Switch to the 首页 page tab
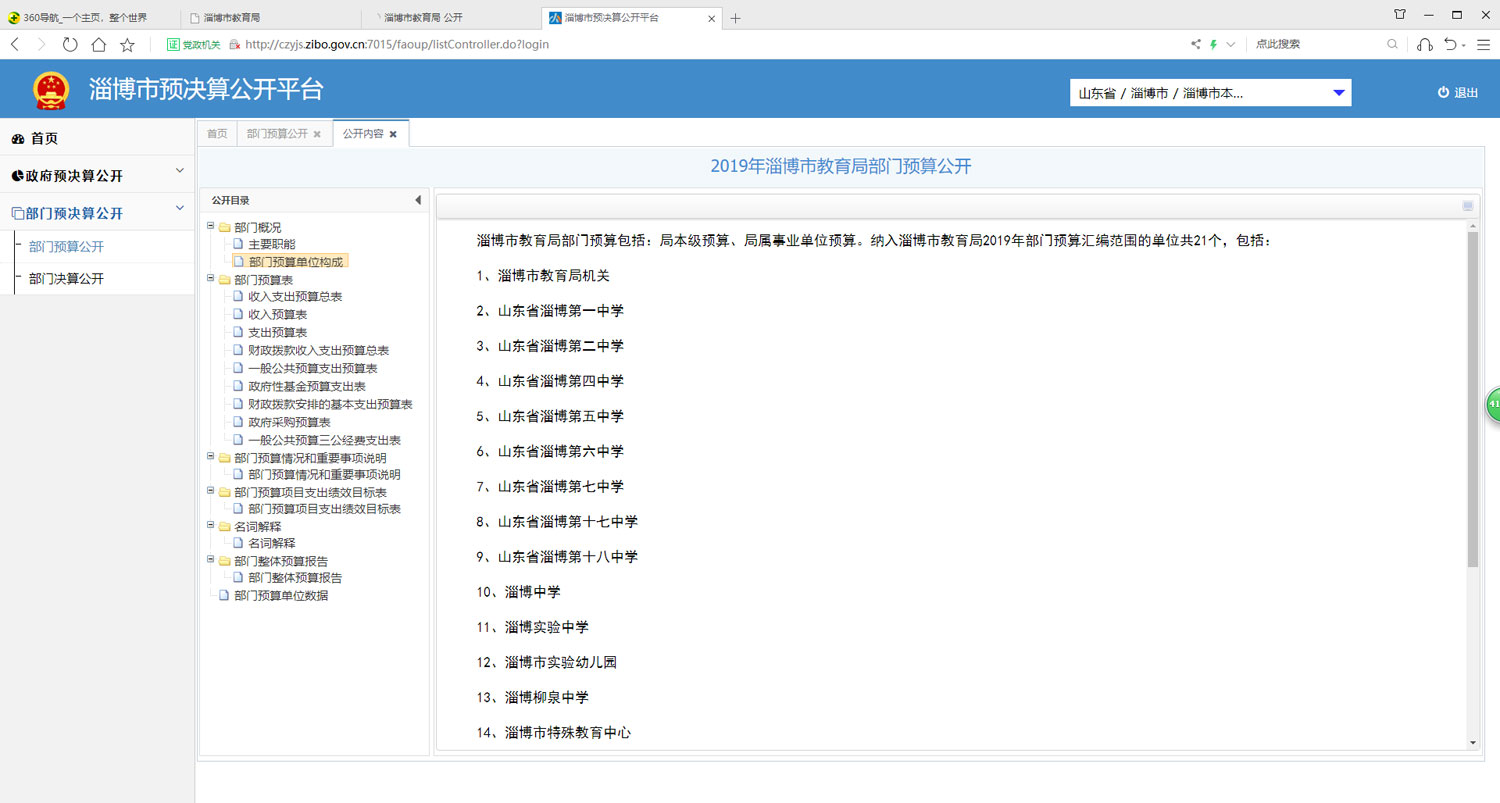Viewport: 1500px width, 803px height. (x=217, y=134)
